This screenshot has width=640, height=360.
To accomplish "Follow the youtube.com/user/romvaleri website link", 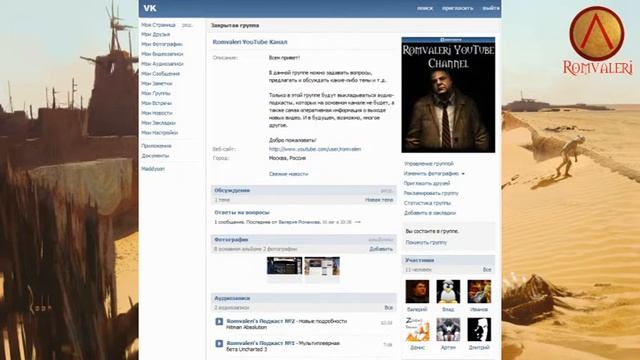I will tap(315, 149).
